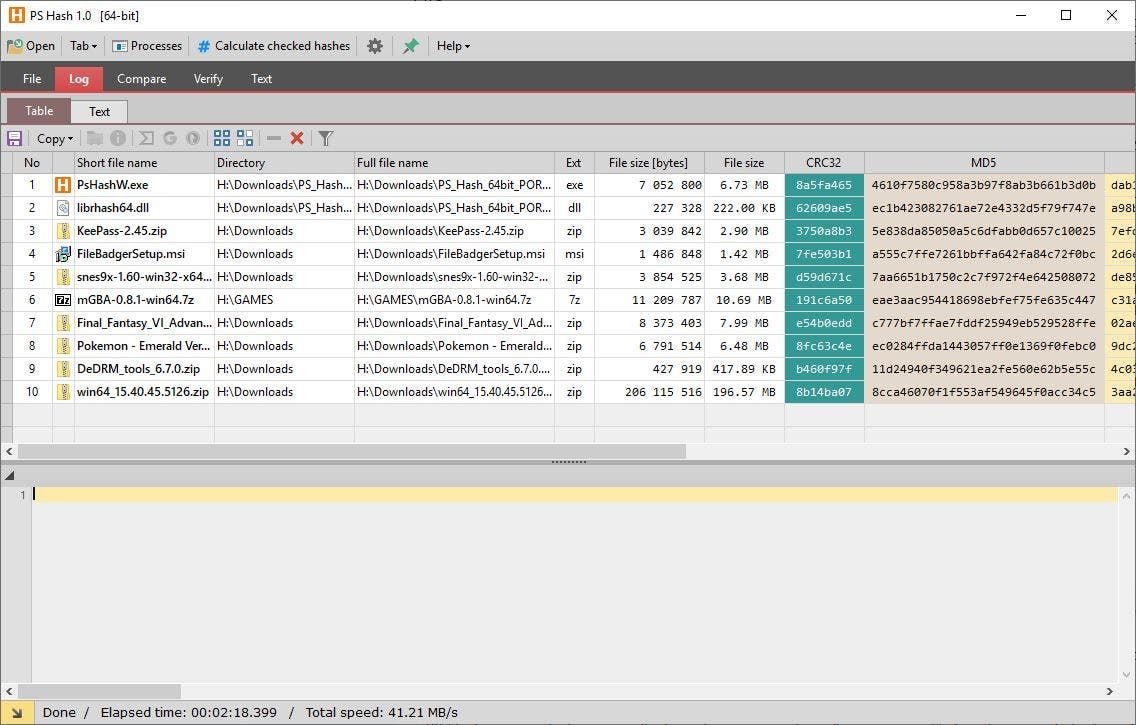Click the greyed-out folder icon in the log toolbar
Viewport: 1136px width, 725px height.
95,138
